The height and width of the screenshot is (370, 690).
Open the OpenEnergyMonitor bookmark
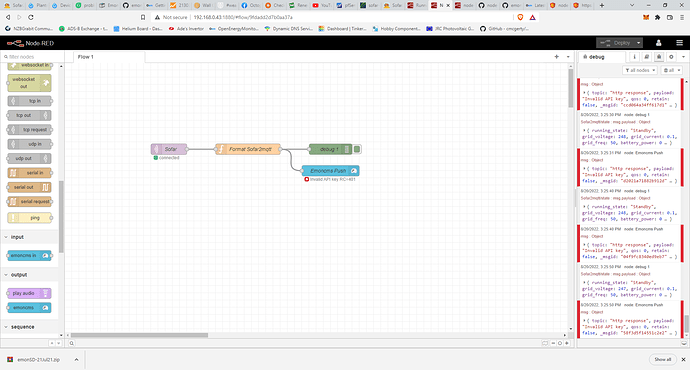(233, 29)
